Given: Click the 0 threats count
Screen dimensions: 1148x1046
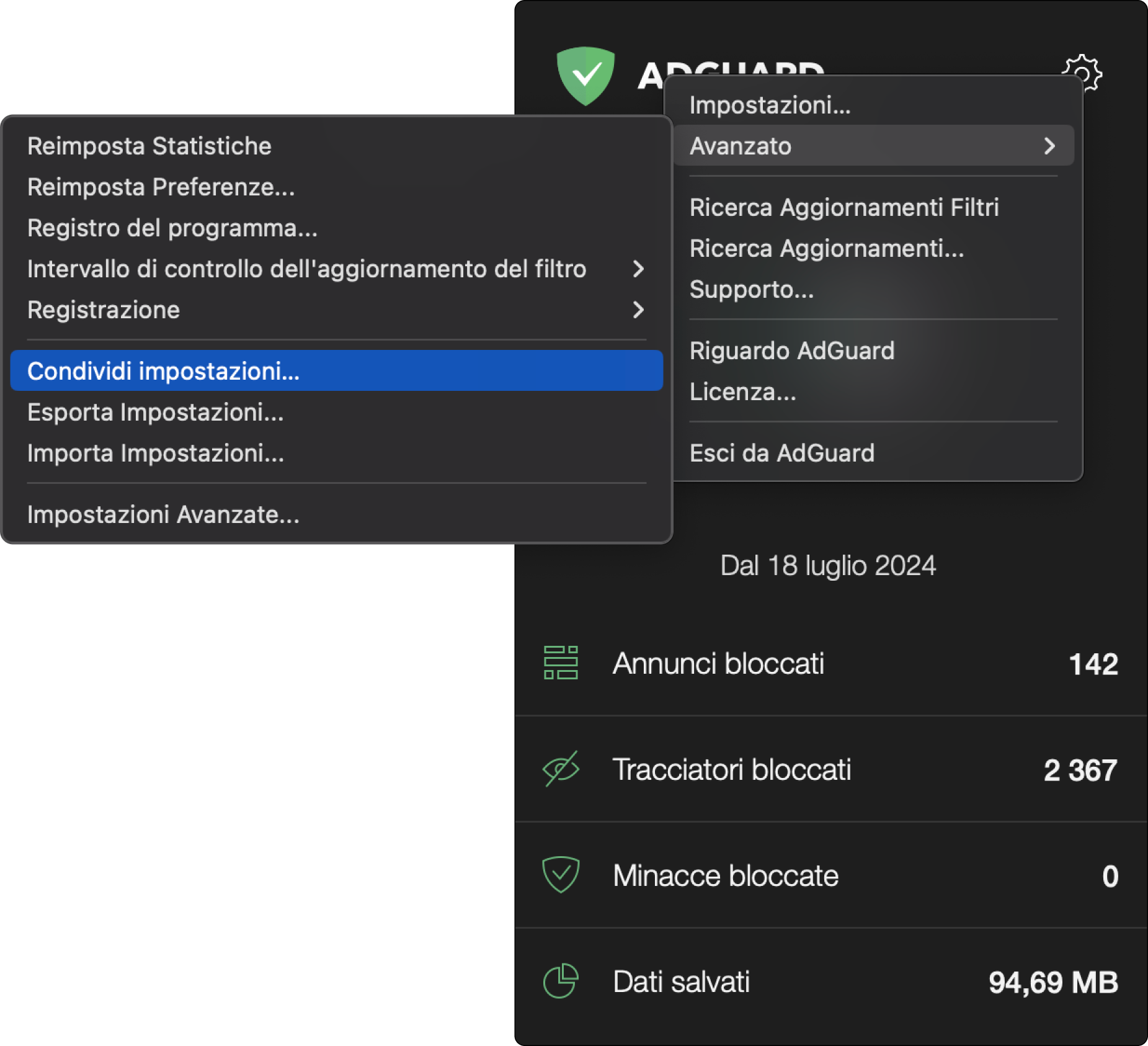Looking at the screenshot, I should click(x=1110, y=876).
